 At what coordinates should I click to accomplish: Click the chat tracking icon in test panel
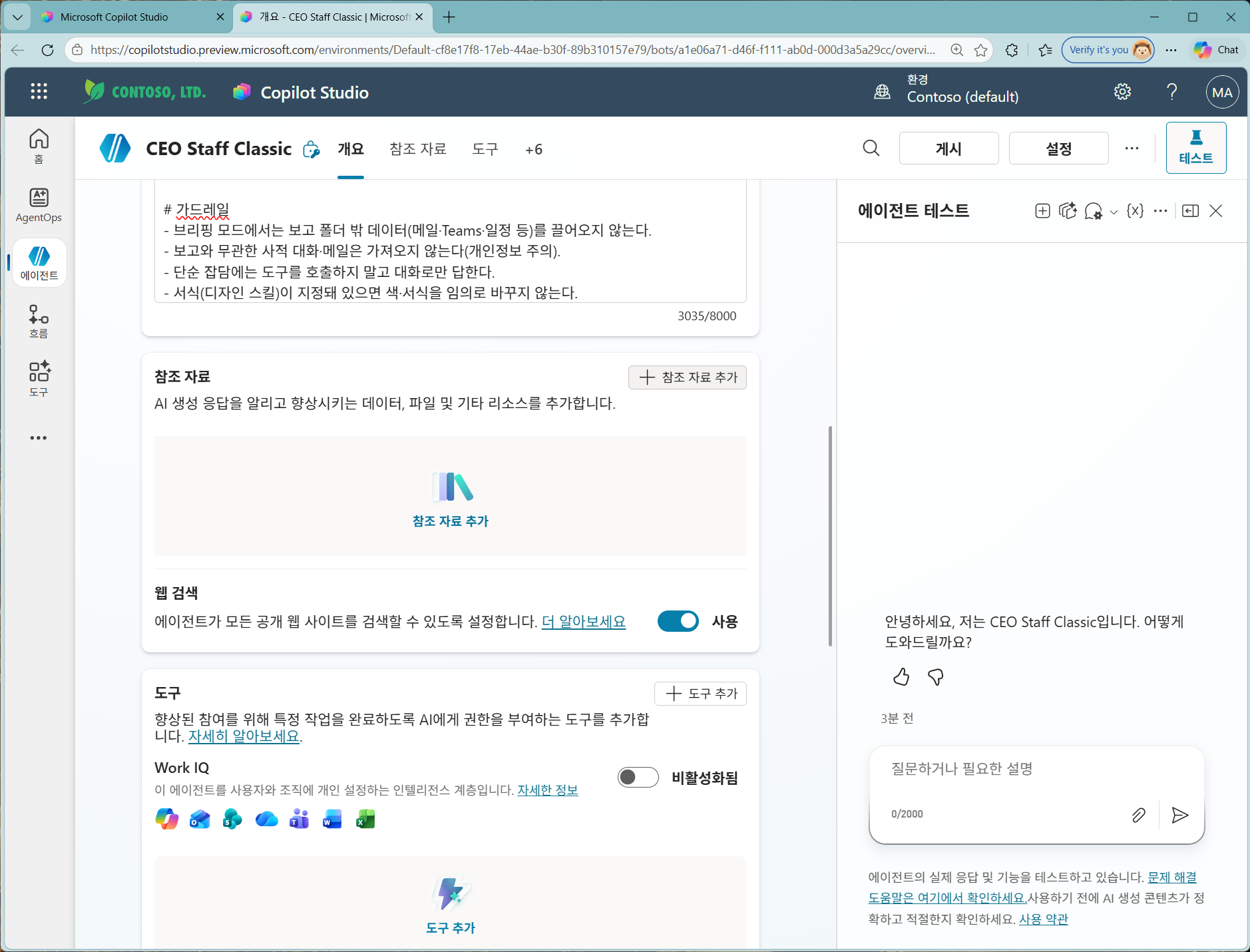[1093, 211]
